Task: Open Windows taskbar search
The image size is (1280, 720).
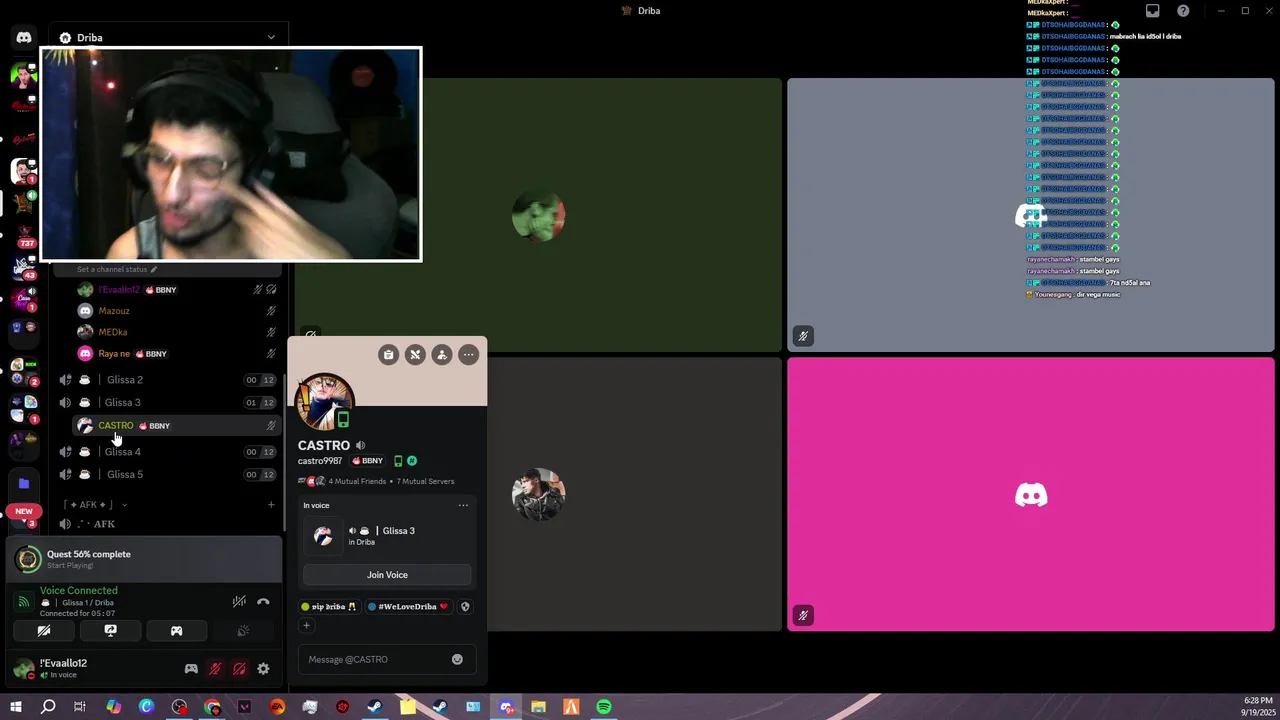Action: (48, 707)
